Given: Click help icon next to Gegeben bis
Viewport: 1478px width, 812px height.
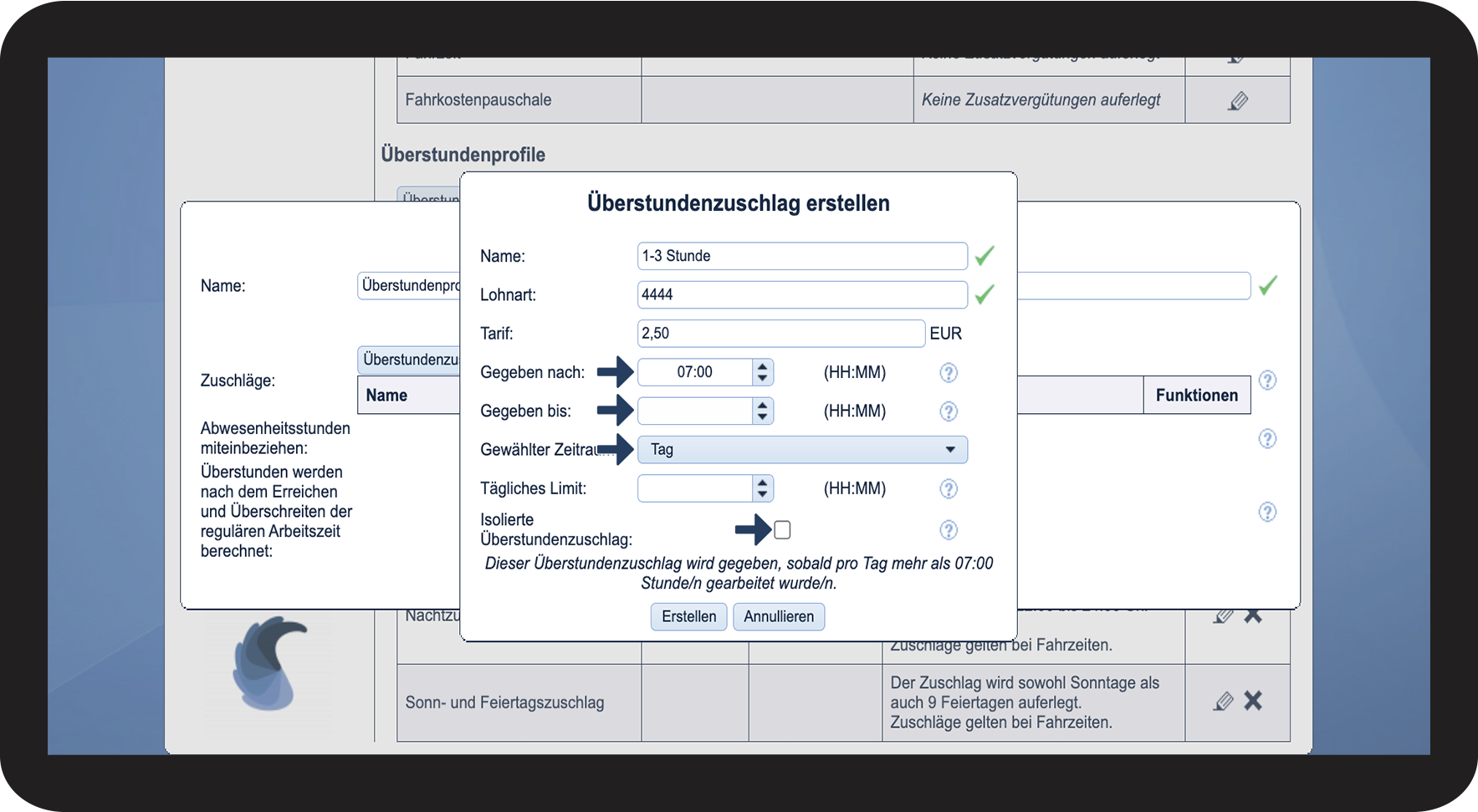Looking at the screenshot, I should coord(948,411).
